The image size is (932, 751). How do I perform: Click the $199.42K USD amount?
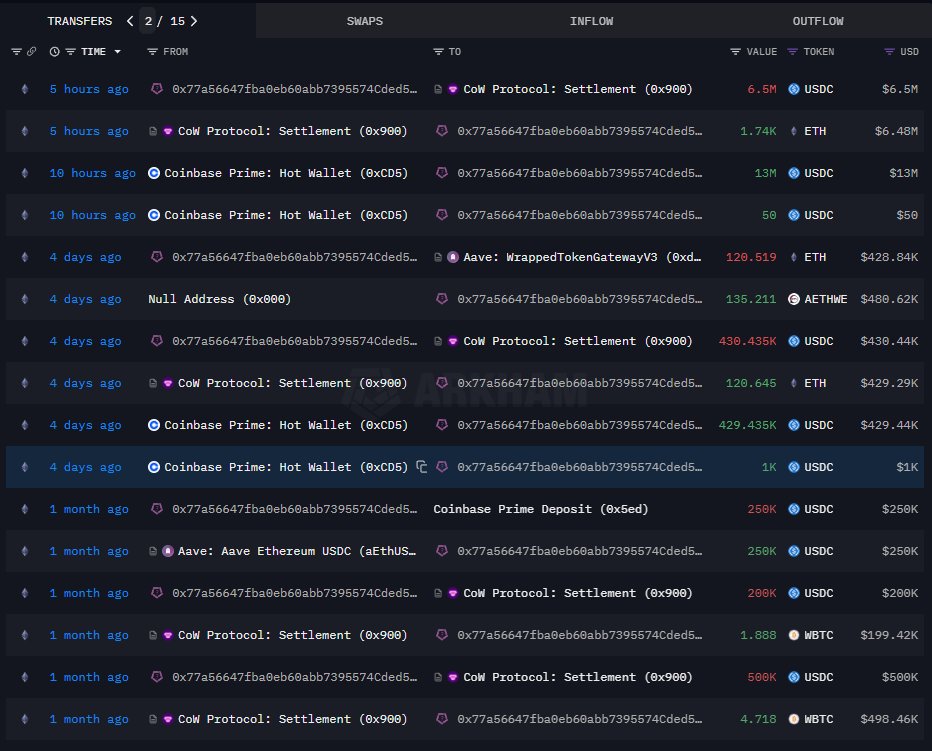pos(889,635)
